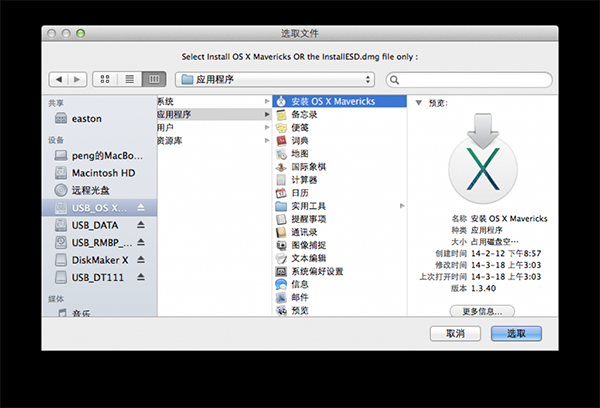The width and height of the screenshot is (600, 408).
Task: Open 应用程序 folder in first column
Action: (x=214, y=114)
